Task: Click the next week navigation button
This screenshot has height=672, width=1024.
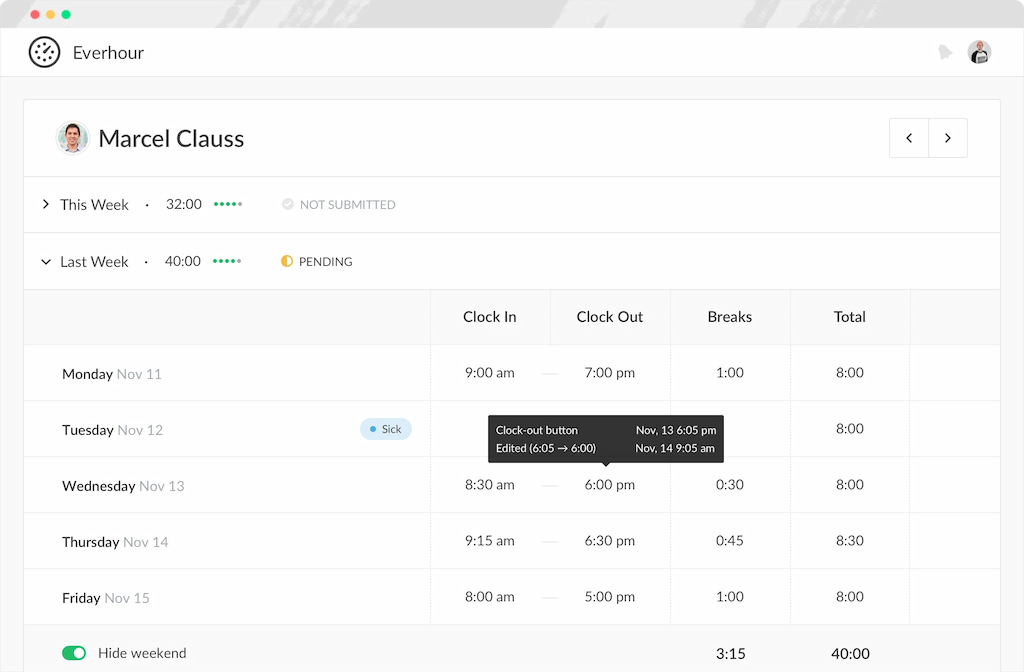Action: click(x=947, y=138)
